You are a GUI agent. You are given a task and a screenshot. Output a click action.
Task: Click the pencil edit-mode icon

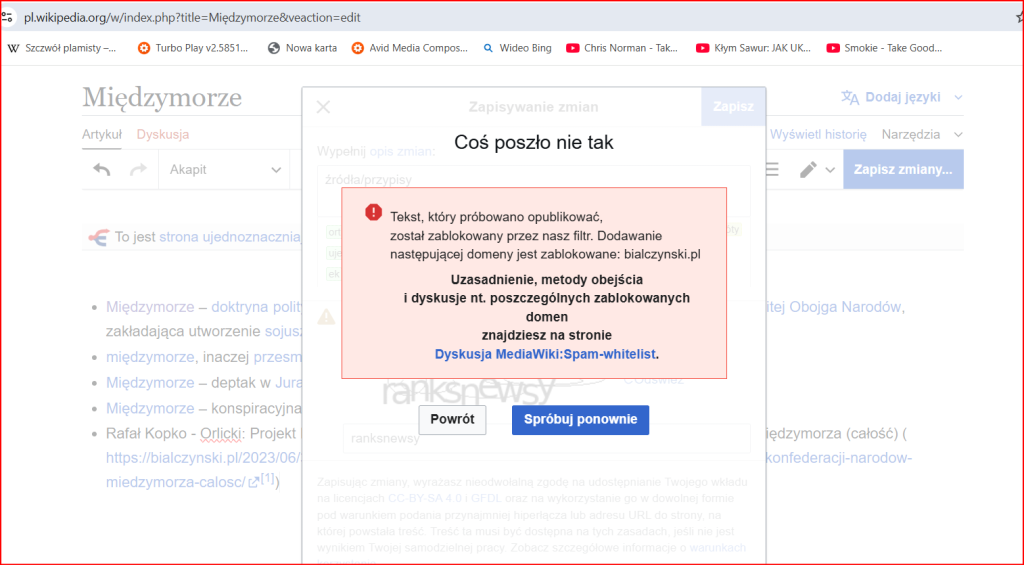point(809,170)
